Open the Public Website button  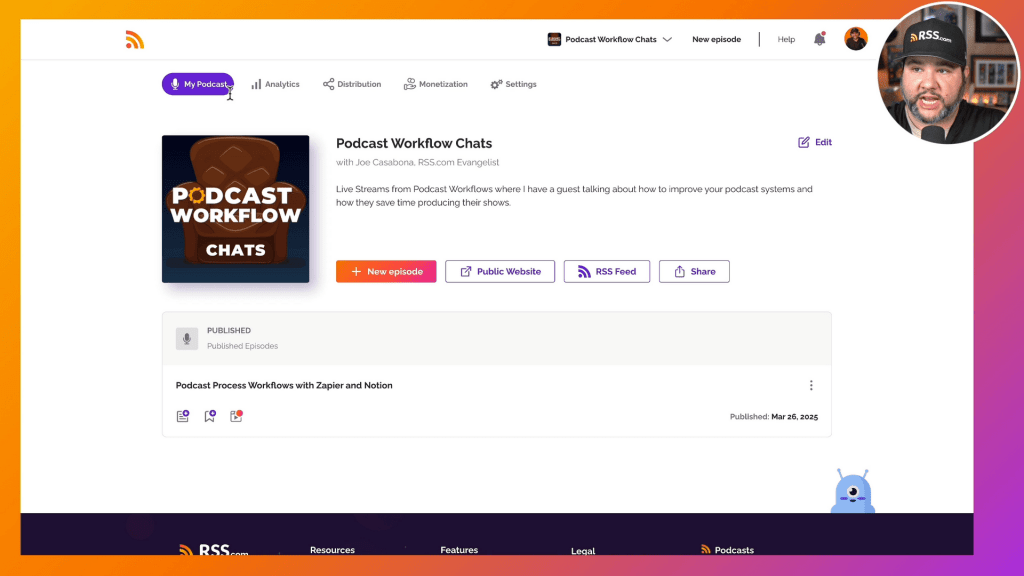500,271
